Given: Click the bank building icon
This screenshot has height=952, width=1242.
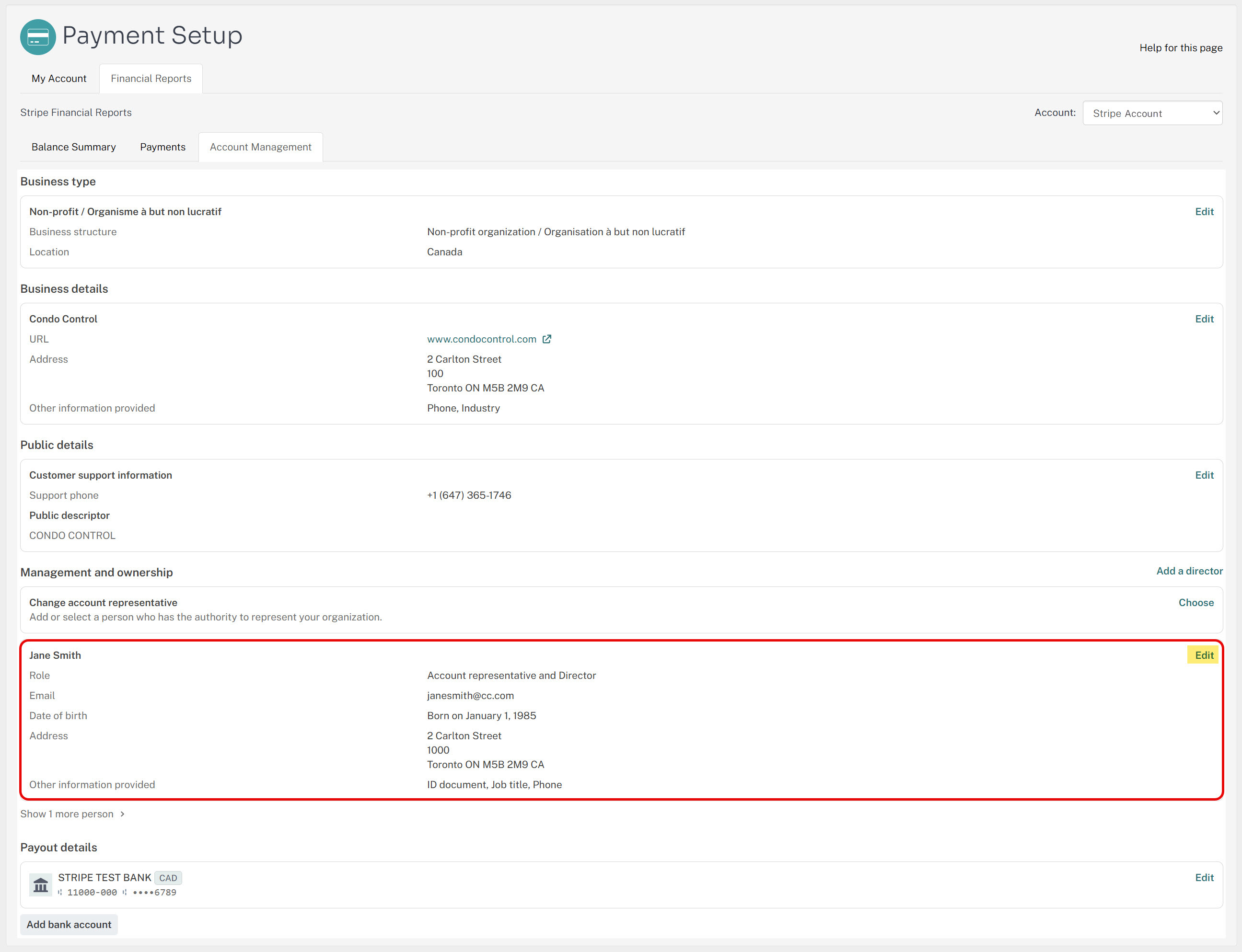Looking at the screenshot, I should [x=41, y=884].
